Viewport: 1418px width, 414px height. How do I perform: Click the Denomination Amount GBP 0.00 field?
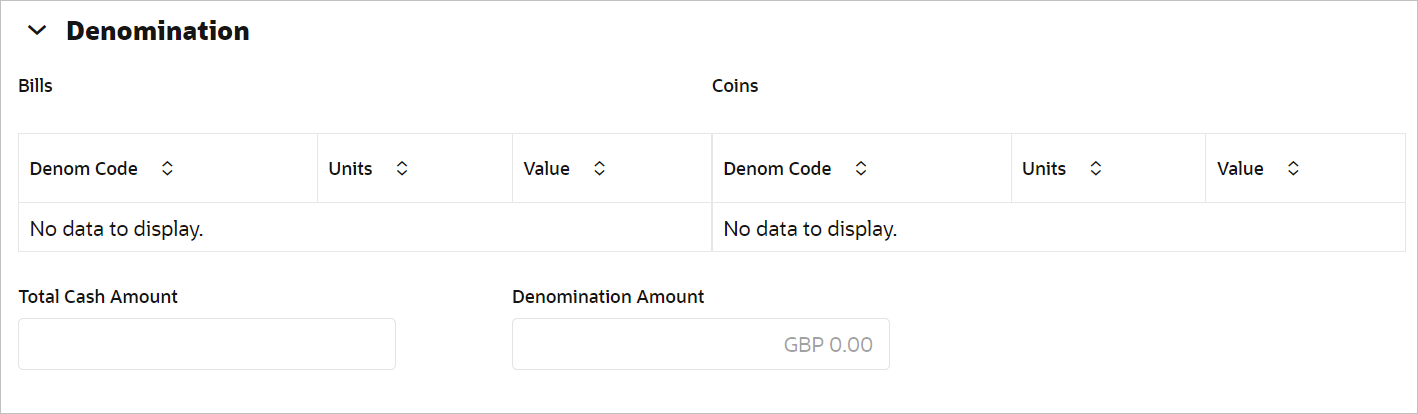[x=700, y=344]
